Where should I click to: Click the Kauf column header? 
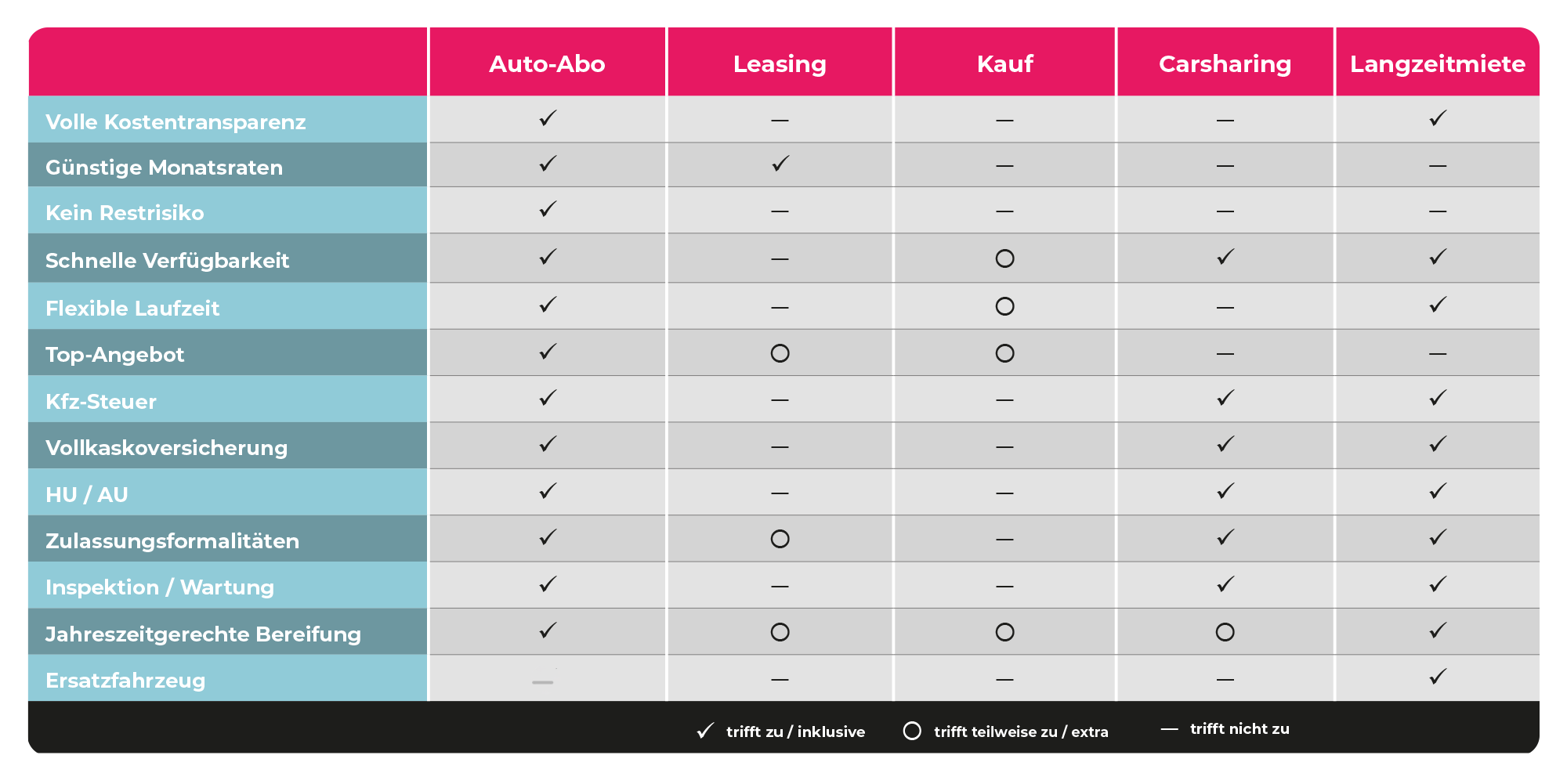(1004, 63)
